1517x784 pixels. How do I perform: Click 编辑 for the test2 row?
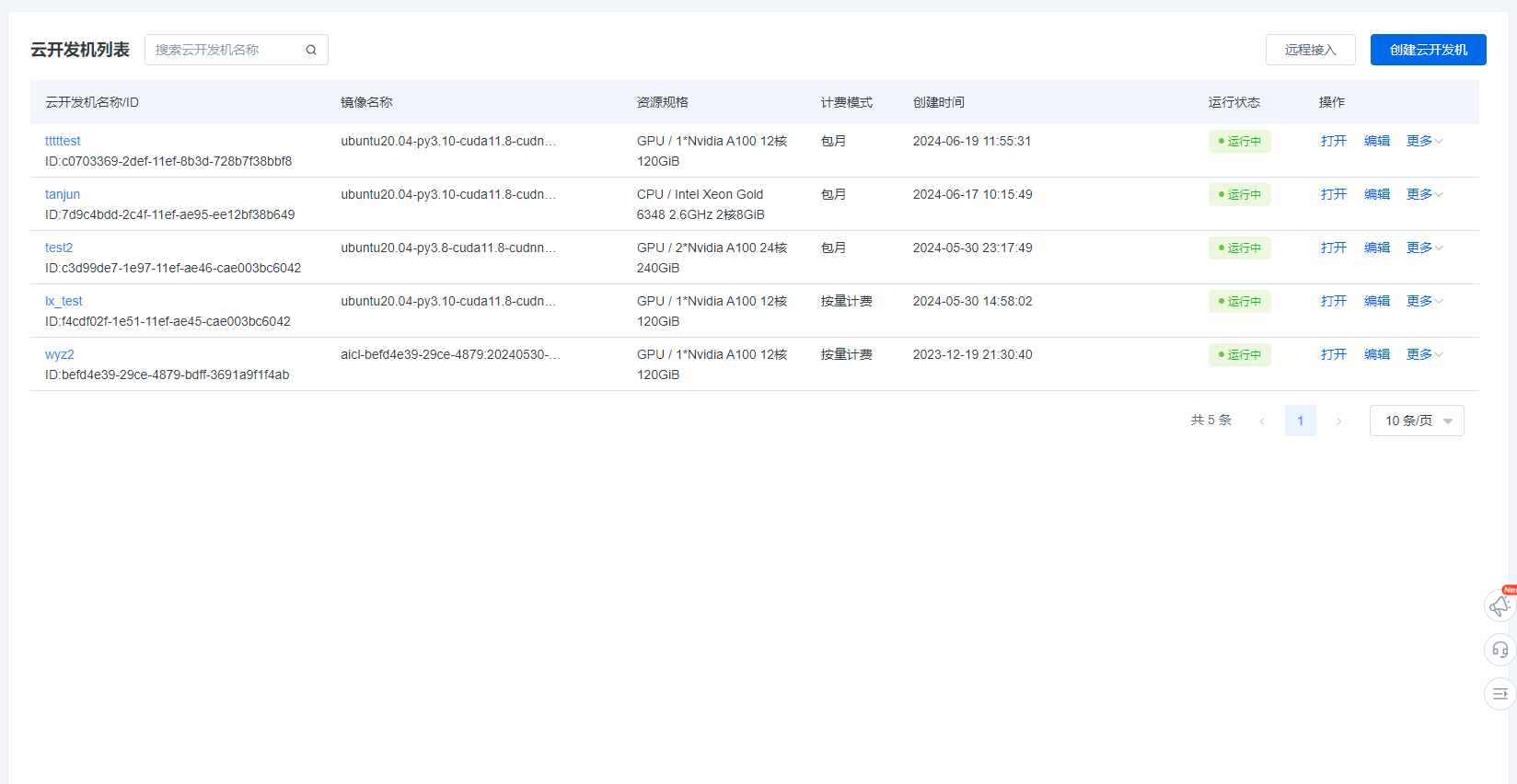click(x=1376, y=248)
